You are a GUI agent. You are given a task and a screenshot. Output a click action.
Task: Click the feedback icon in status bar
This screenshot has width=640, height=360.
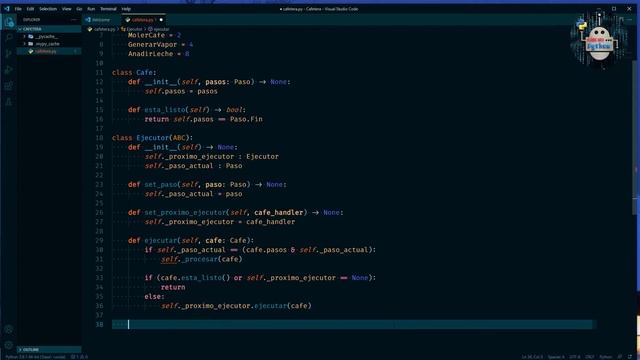pyautogui.click(x=620, y=357)
